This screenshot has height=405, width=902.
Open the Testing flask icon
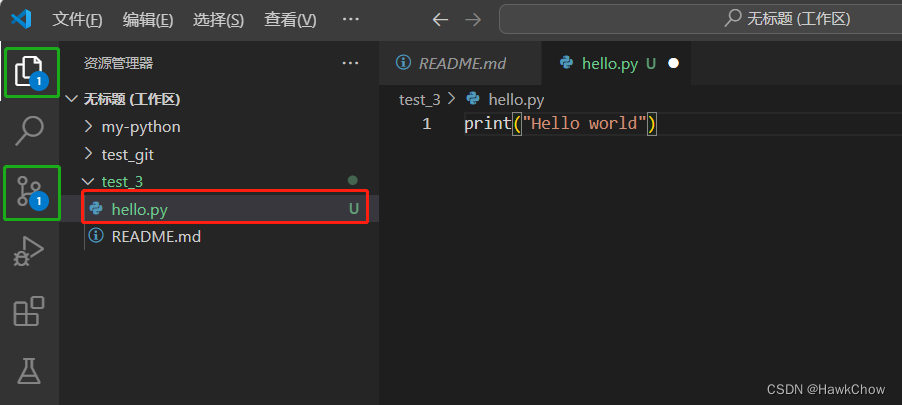29,371
